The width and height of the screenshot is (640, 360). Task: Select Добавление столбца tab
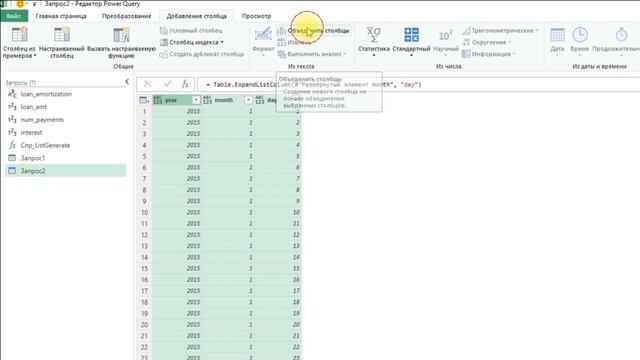[196, 16]
